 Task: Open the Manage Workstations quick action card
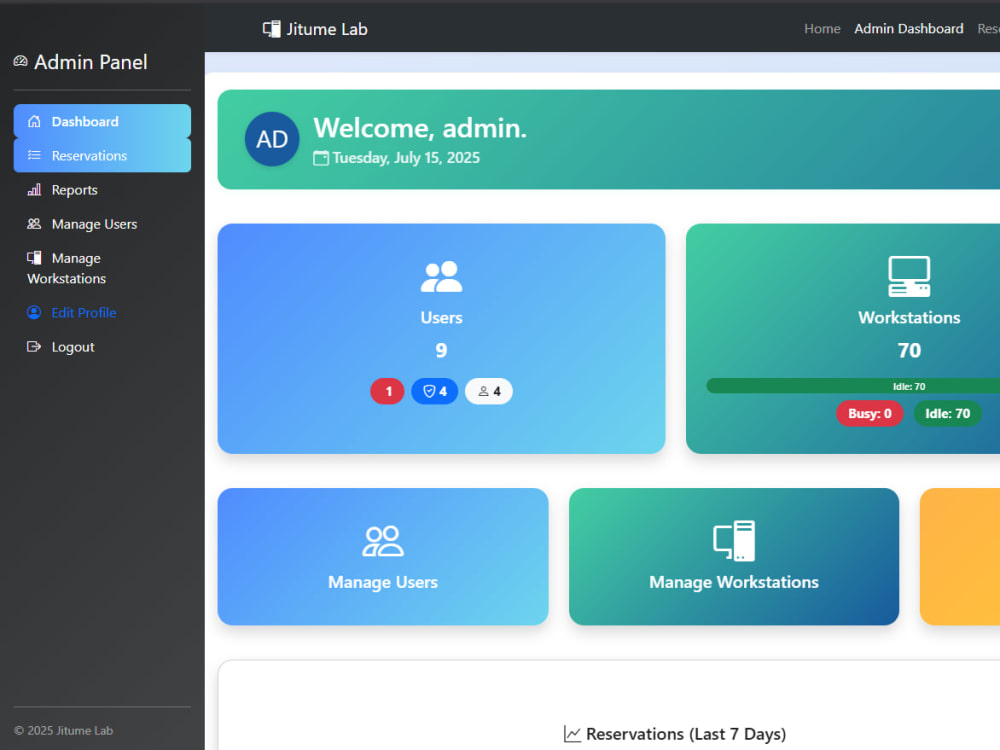click(x=733, y=557)
